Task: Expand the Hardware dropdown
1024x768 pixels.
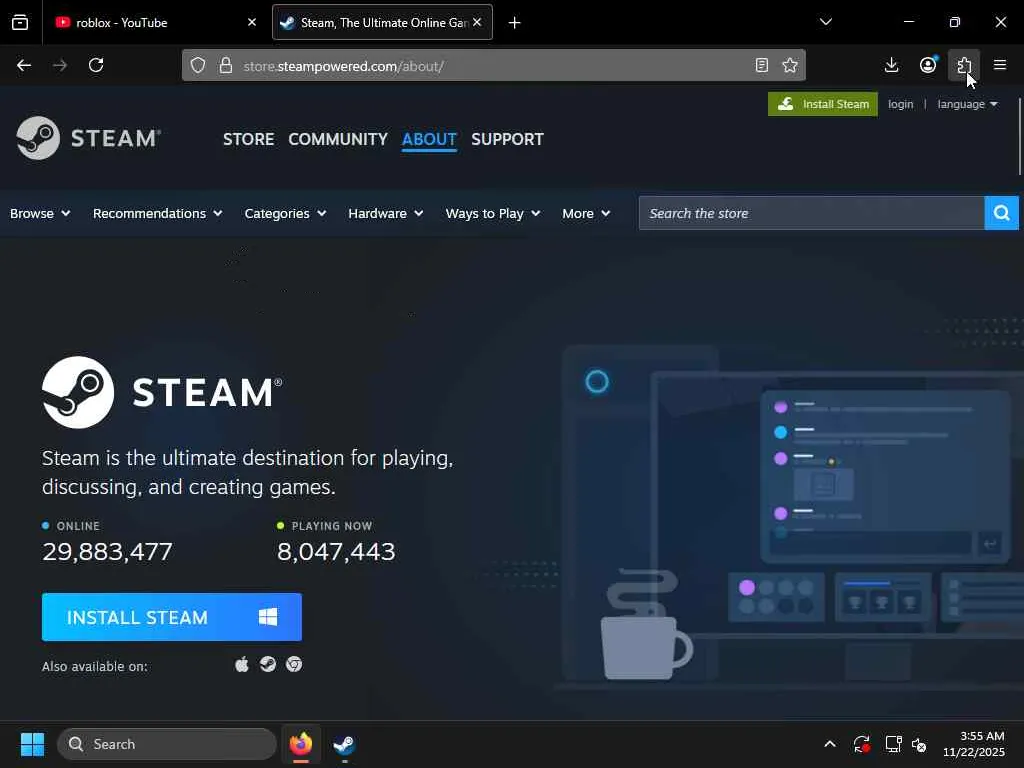Action: [385, 214]
